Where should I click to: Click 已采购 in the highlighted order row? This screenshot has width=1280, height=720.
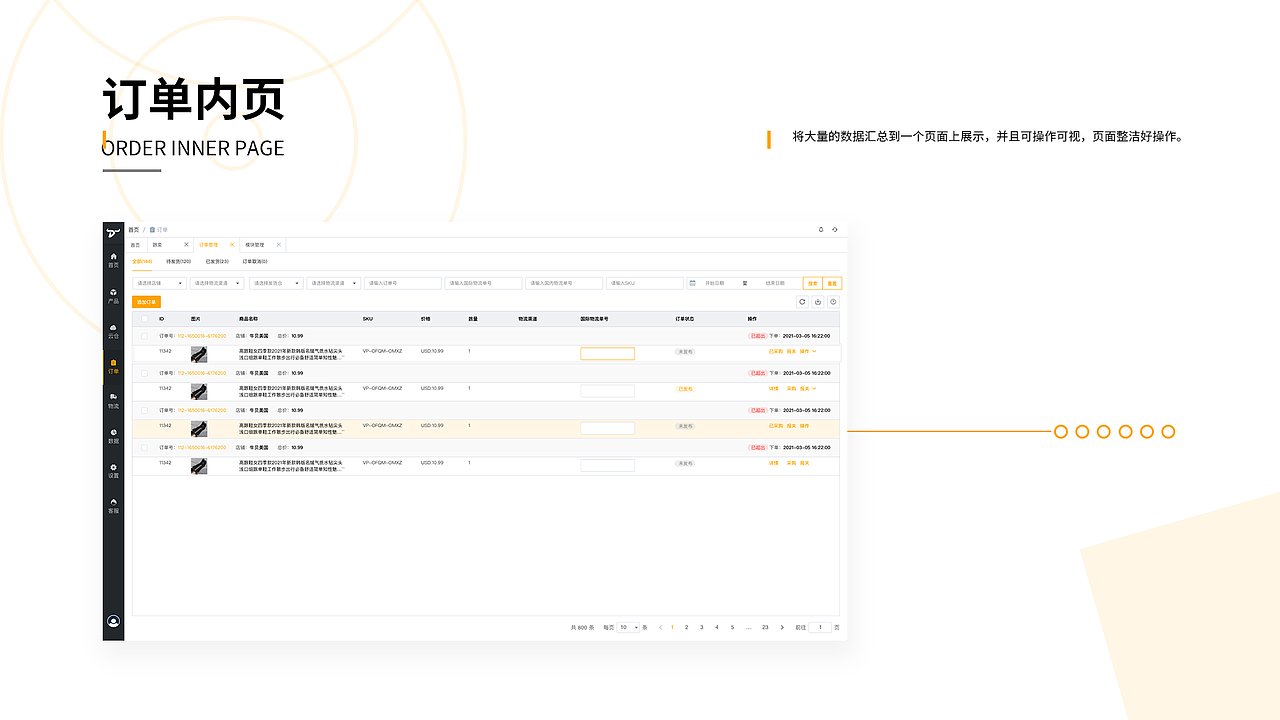click(x=776, y=426)
